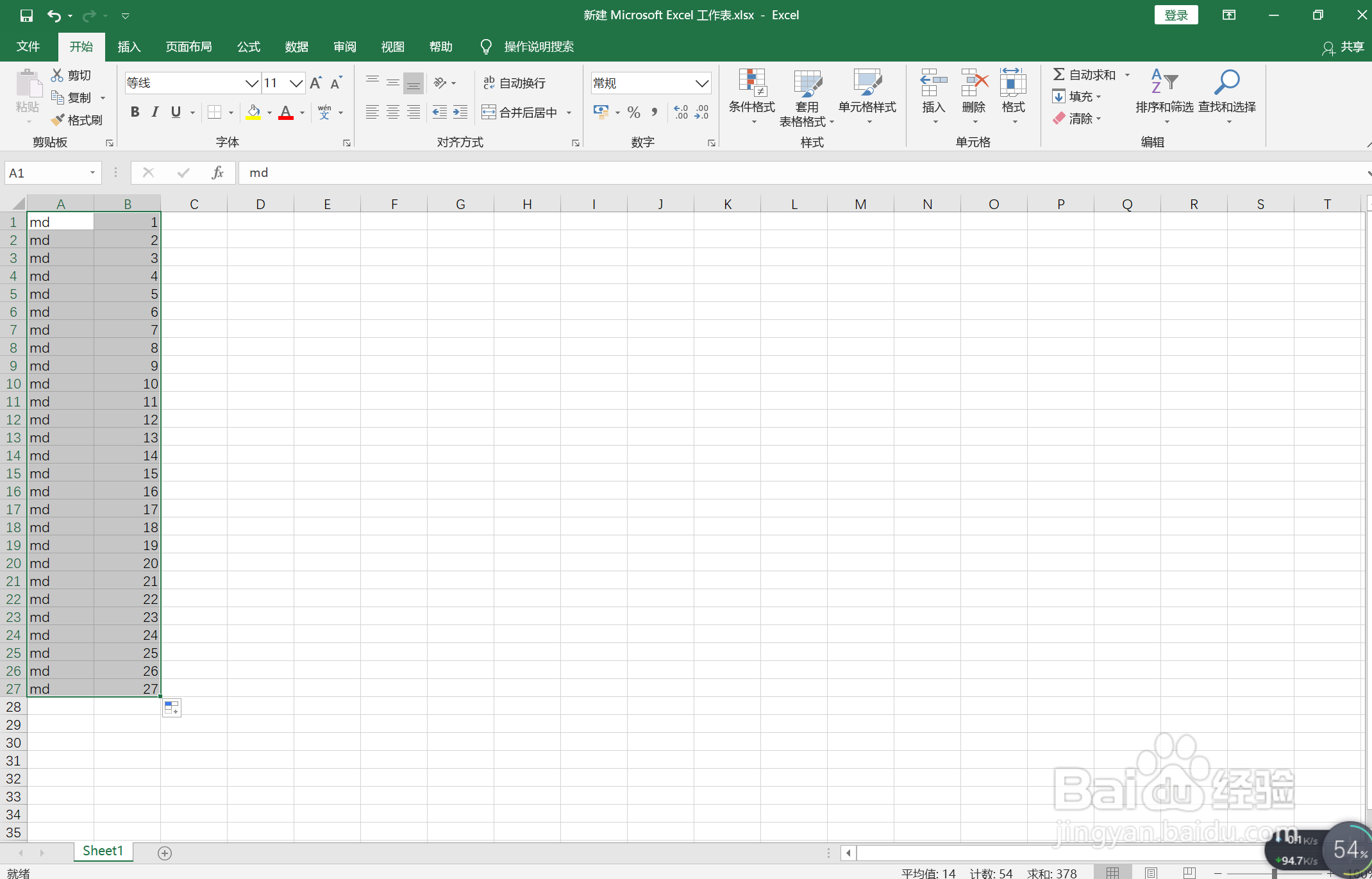1372x879 pixels.
Task: Switch to the Review (审阅) tab
Action: [345, 46]
